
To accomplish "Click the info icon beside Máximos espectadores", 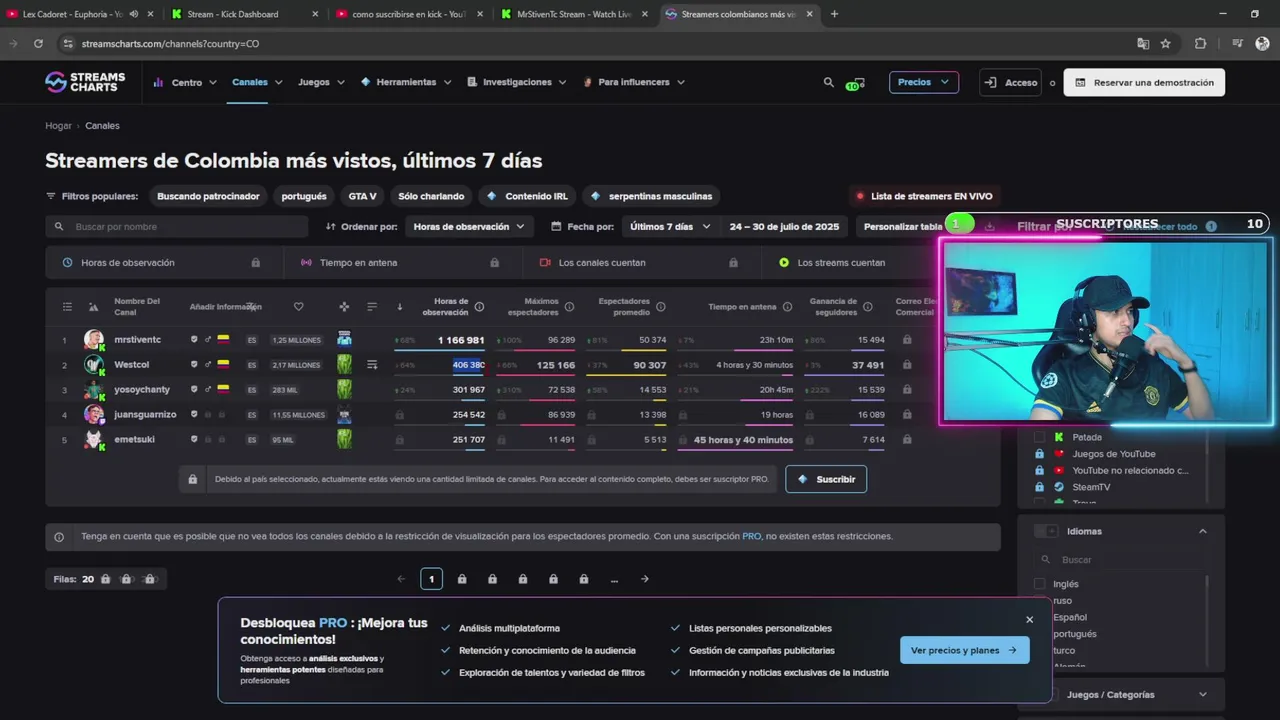I will click(x=569, y=307).
